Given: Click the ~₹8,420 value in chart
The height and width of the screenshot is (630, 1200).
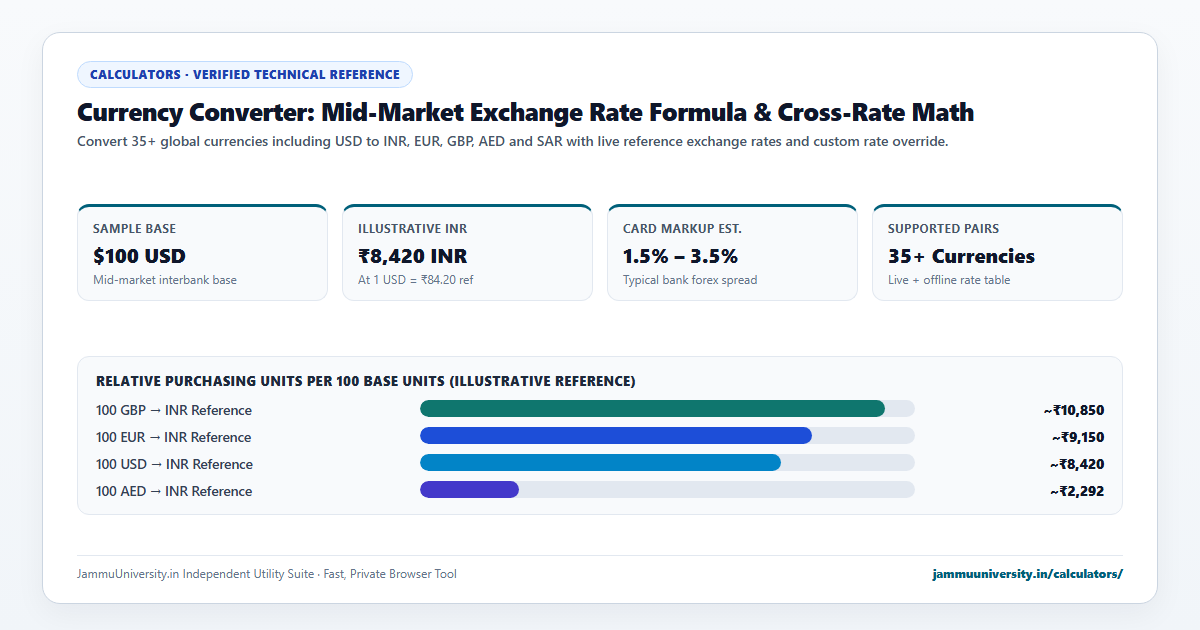Looking at the screenshot, I should tap(1076, 464).
